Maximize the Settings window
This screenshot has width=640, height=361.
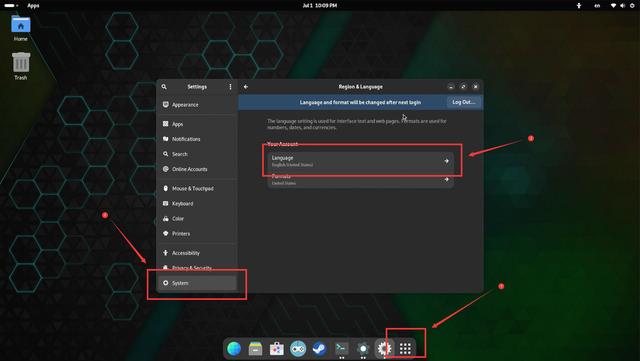pos(463,87)
